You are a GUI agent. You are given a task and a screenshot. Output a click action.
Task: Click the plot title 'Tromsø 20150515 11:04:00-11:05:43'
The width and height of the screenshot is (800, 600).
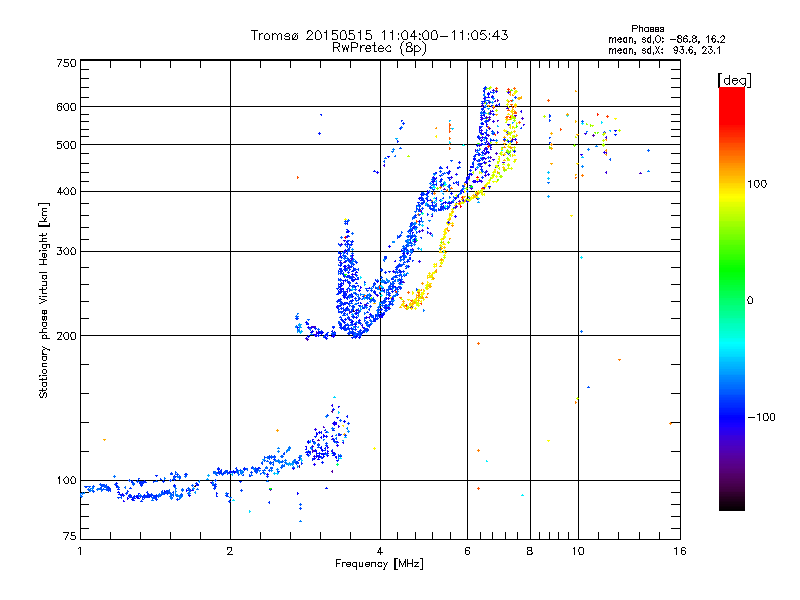pos(379,35)
